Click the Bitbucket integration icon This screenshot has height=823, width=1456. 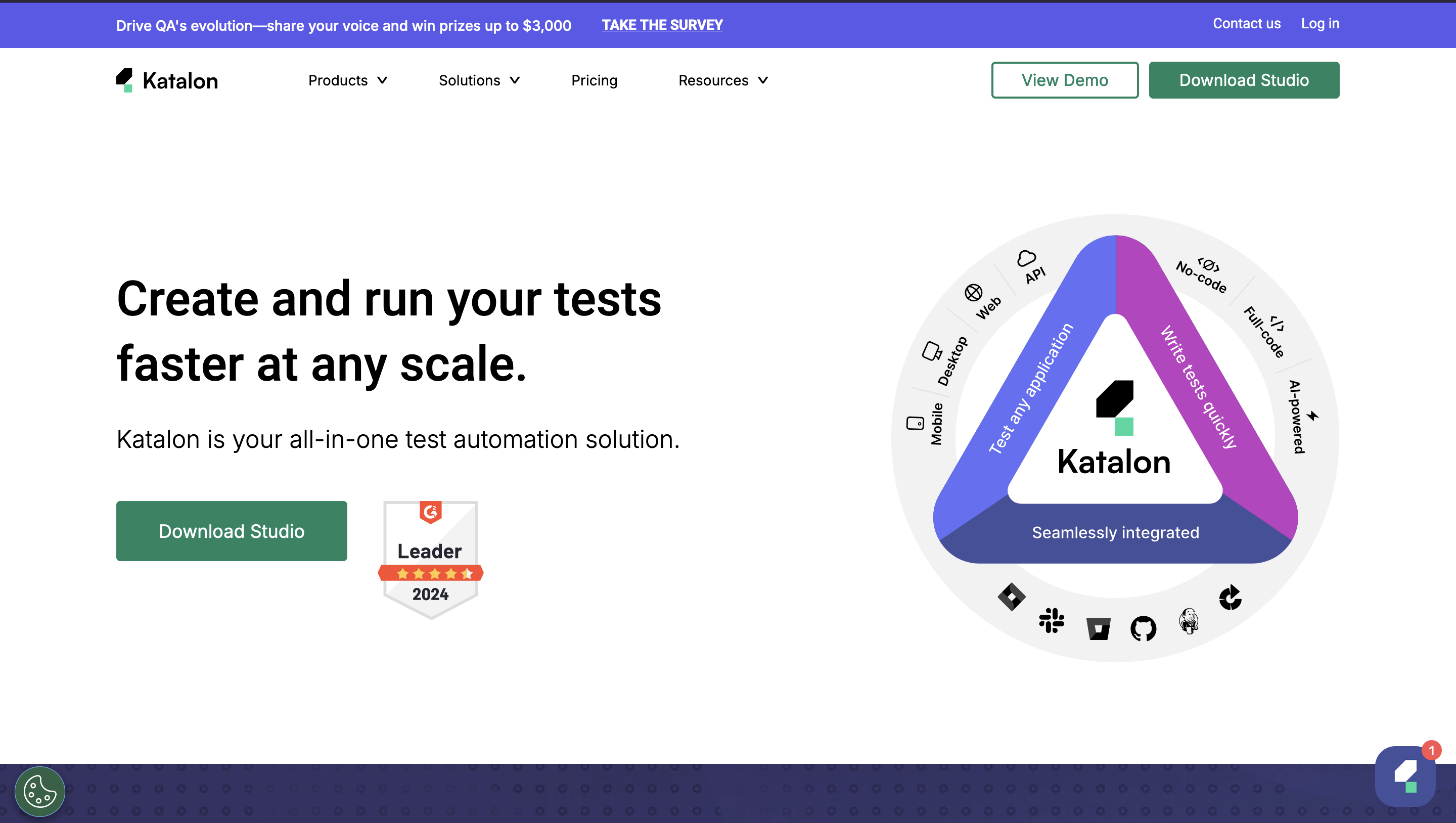click(x=1098, y=631)
